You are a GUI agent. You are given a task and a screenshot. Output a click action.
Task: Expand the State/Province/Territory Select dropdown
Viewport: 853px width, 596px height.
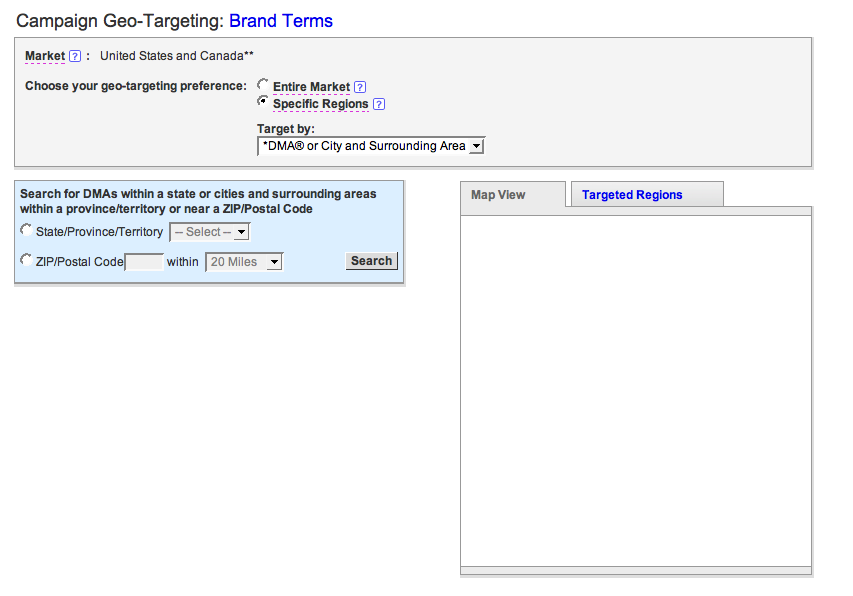[x=209, y=232]
